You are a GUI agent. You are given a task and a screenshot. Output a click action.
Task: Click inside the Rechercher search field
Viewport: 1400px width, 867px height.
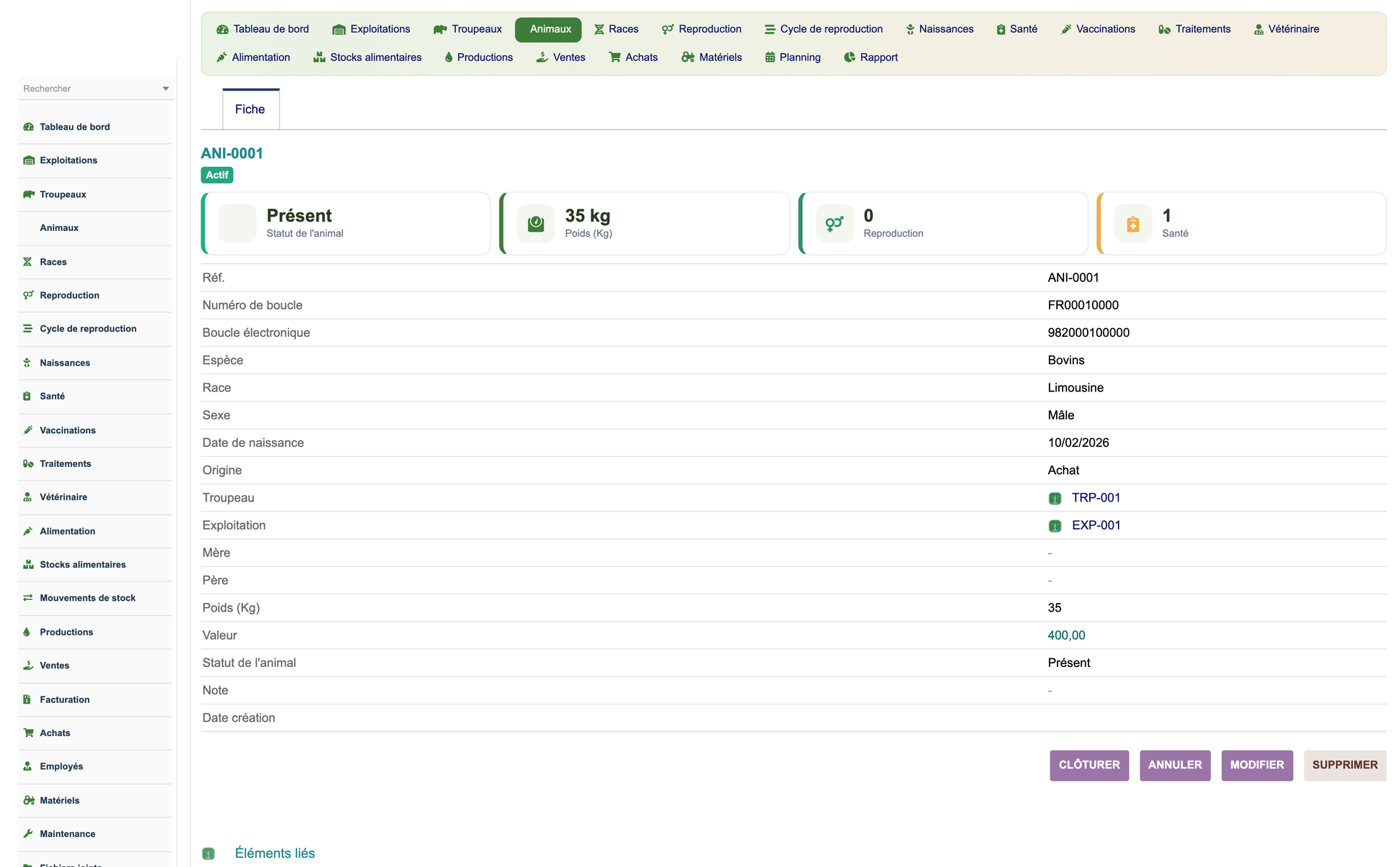tap(90, 88)
